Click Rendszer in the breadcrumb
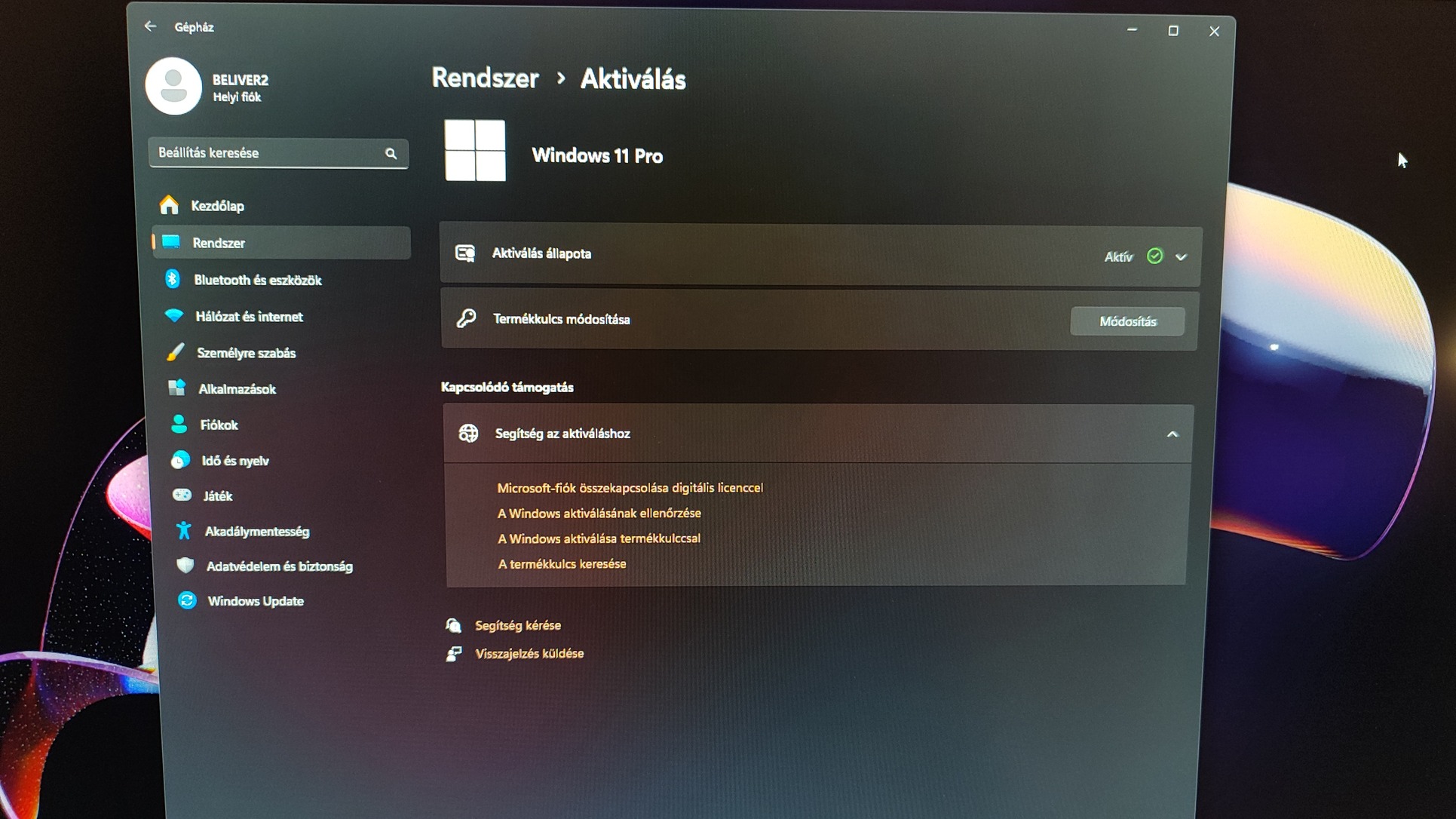 click(x=485, y=78)
